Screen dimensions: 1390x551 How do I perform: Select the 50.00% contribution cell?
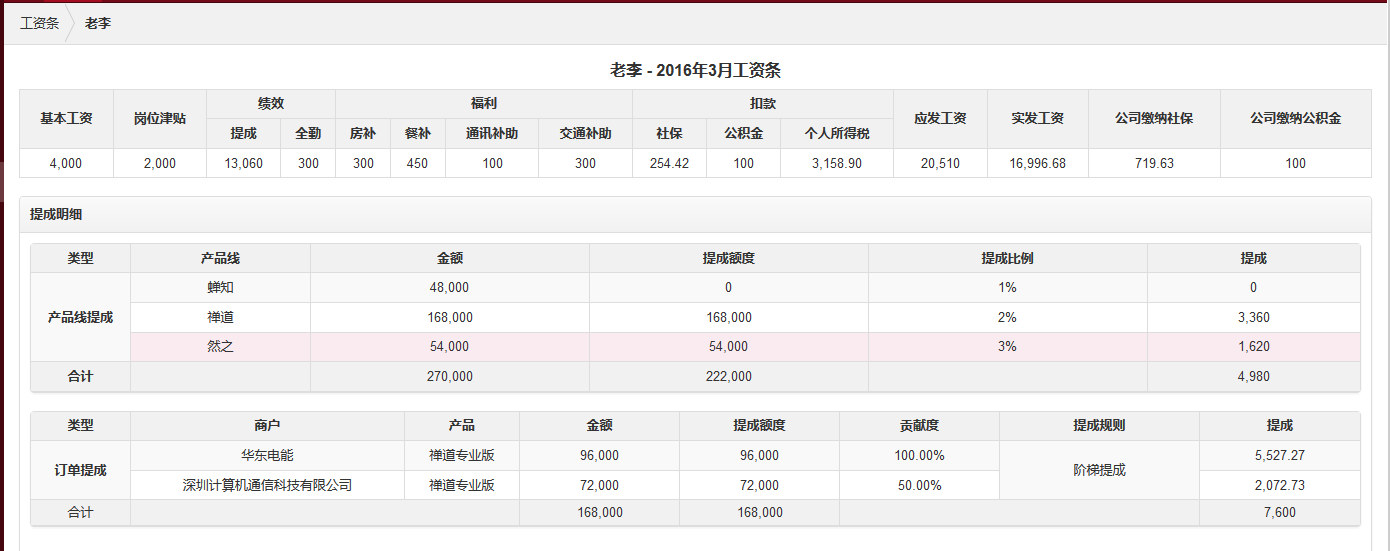(919, 485)
